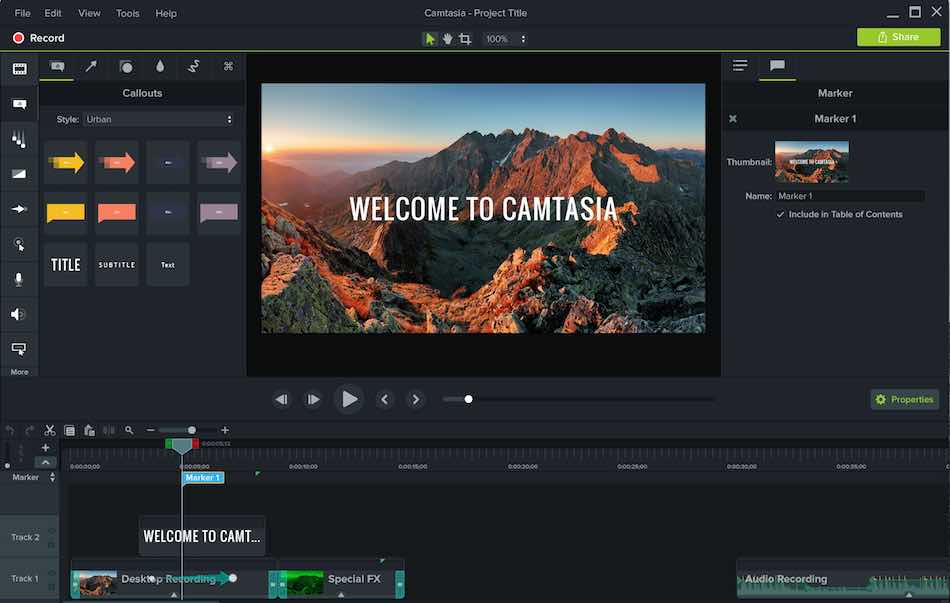This screenshot has width=950, height=603.
Task: Click the green Share button
Action: pos(899,37)
